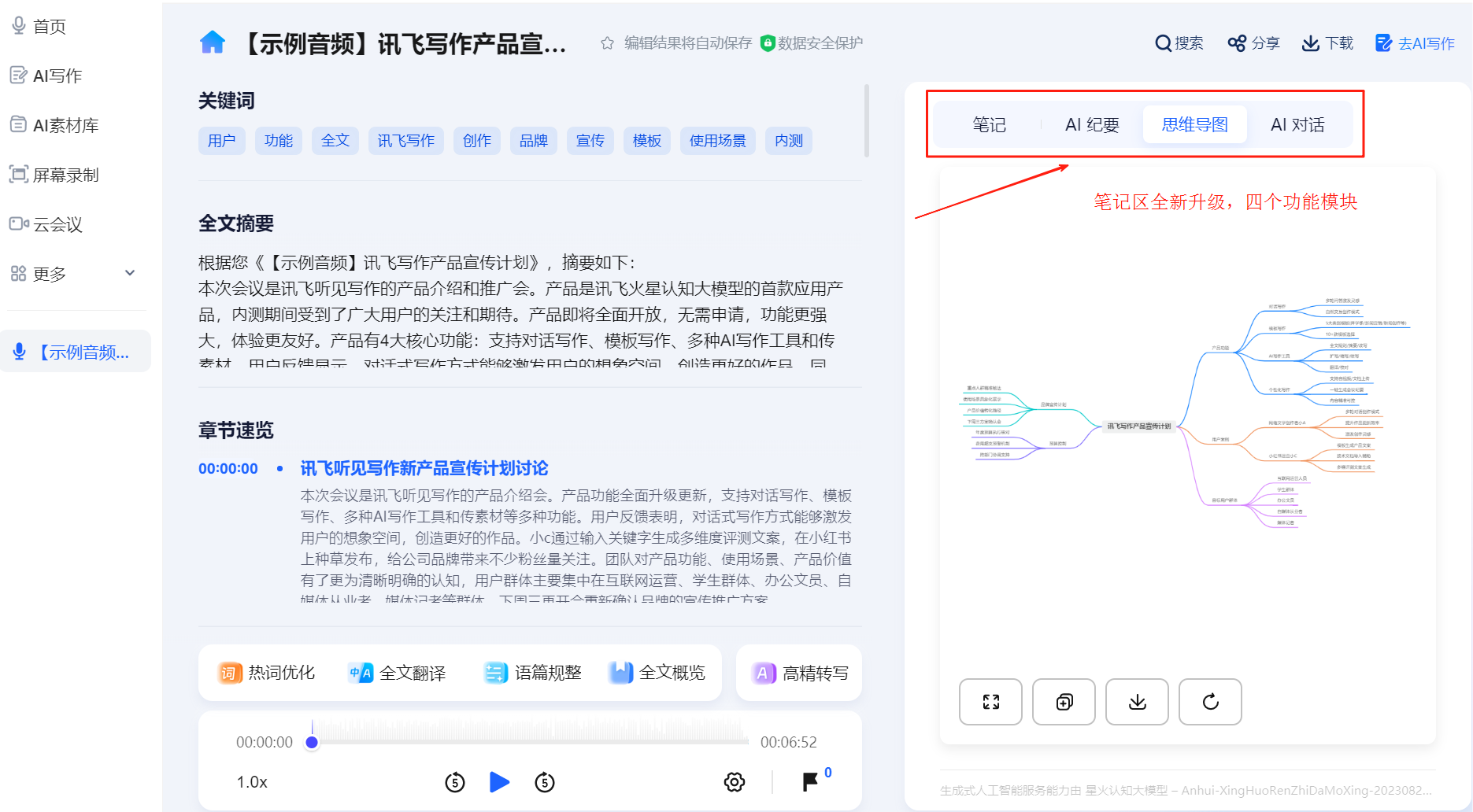Rewind 5 seconds
The width and height of the screenshot is (1473, 812).
point(455,782)
